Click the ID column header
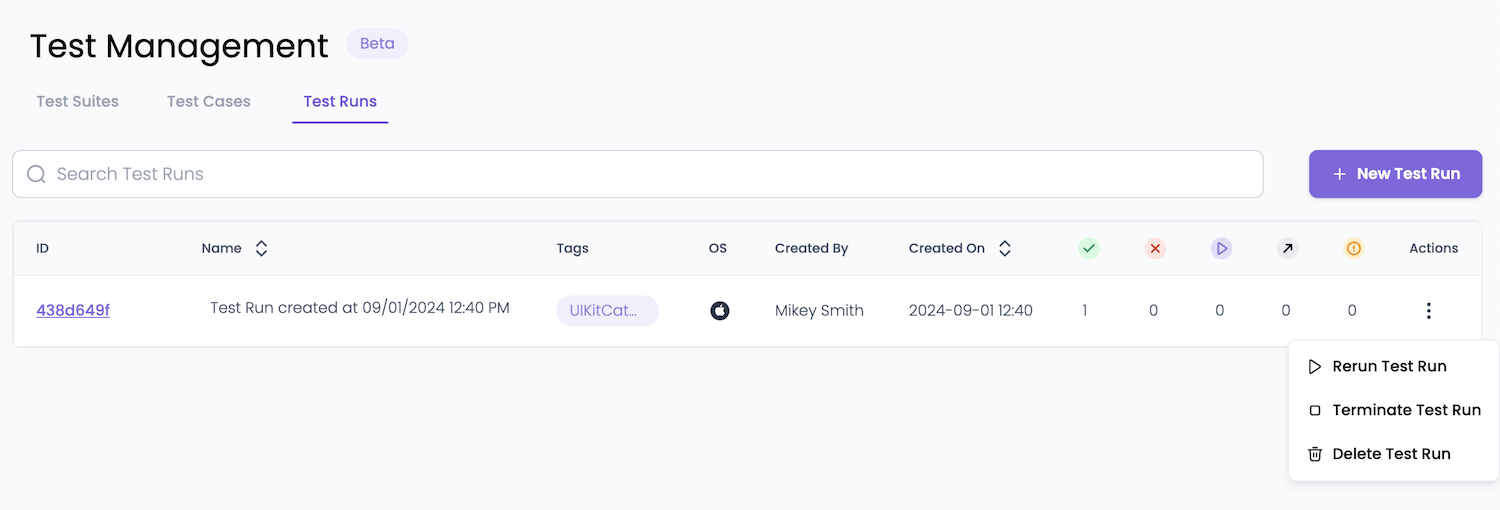Screen dimensions: 1500x510 [x=43, y=248]
